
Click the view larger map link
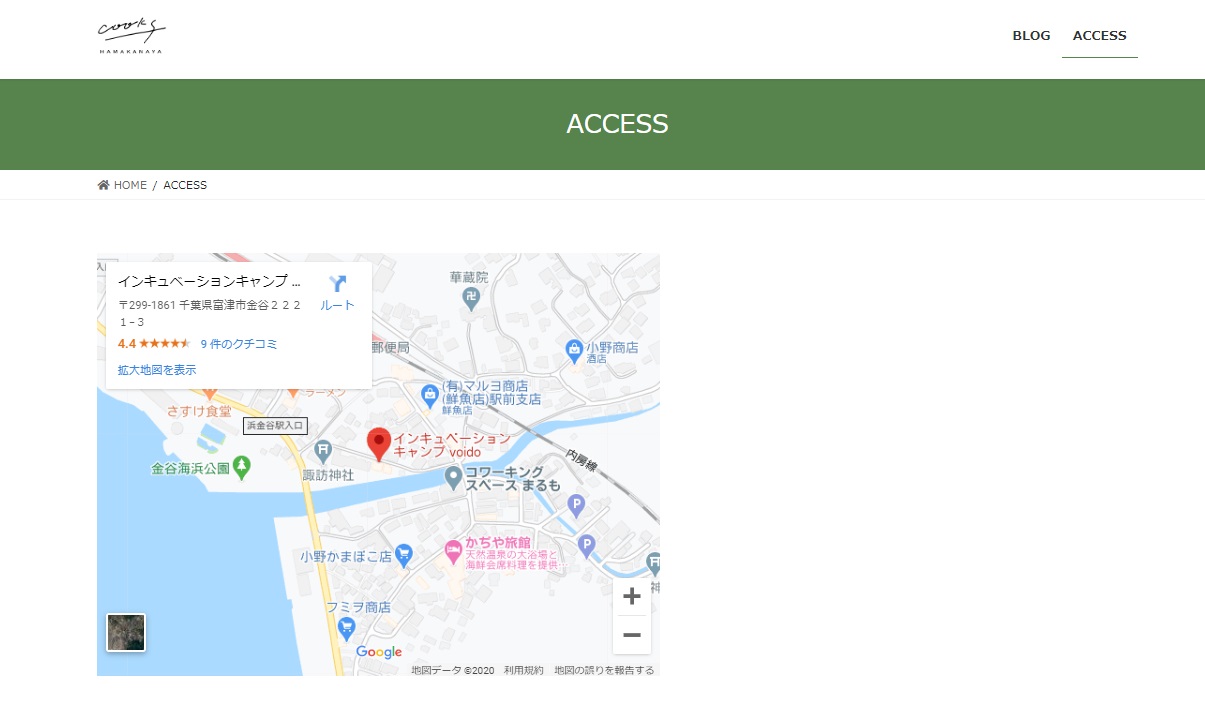157,370
